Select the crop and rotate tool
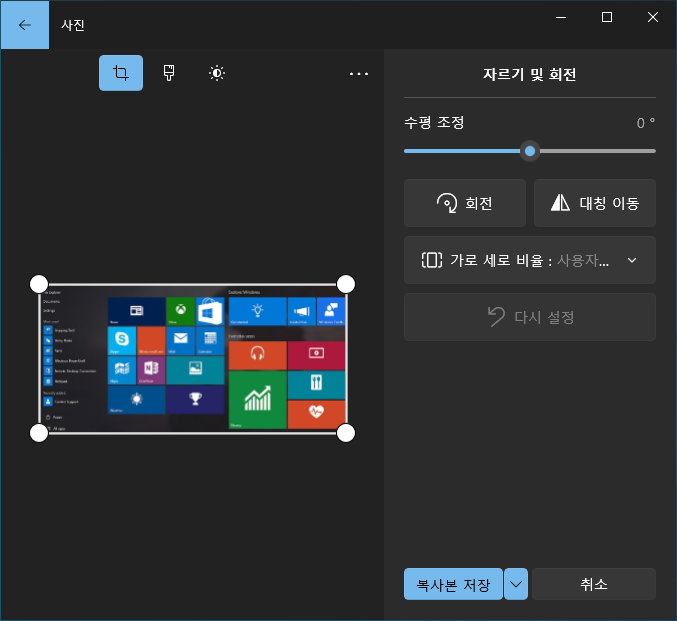Image resolution: width=677 pixels, height=621 pixels. 121,73
